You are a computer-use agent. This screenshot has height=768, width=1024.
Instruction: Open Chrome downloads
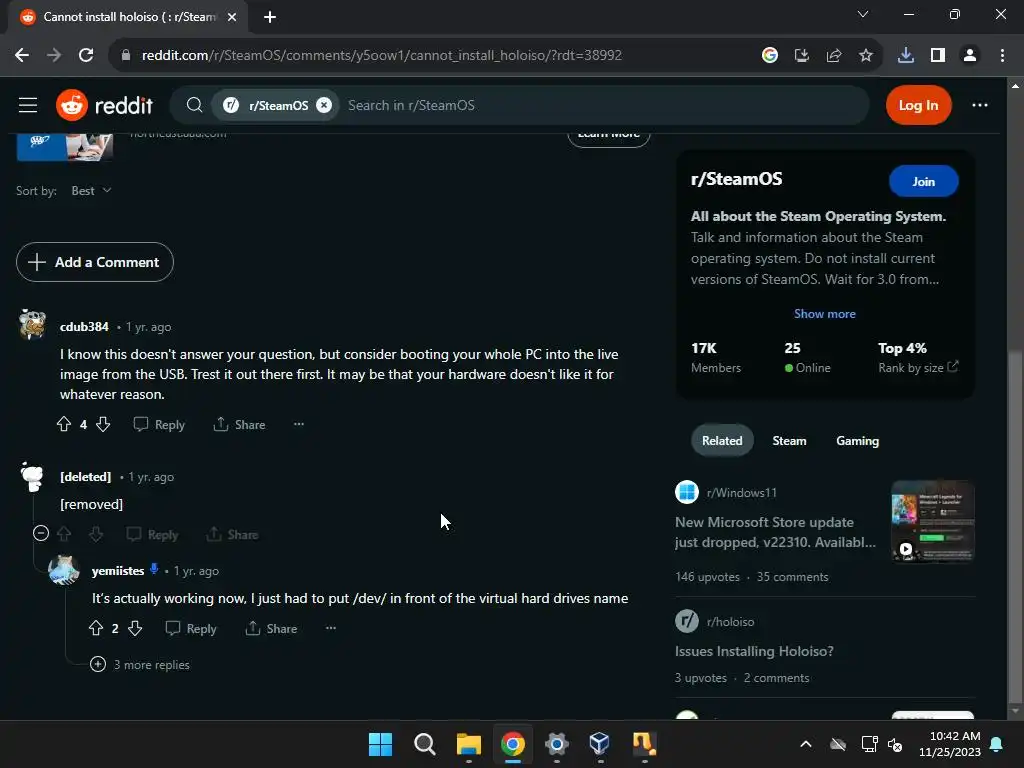[905, 56]
